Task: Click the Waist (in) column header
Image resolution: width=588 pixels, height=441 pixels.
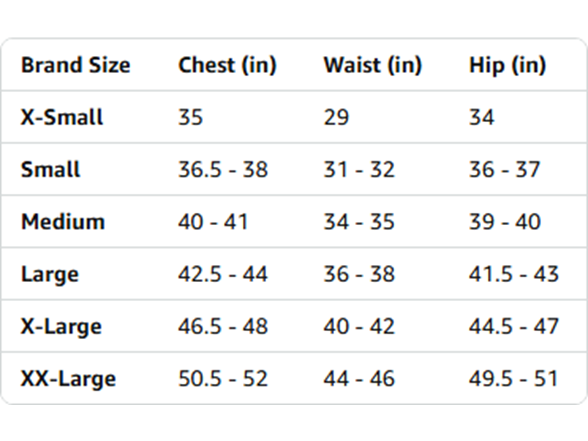Action: click(373, 65)
